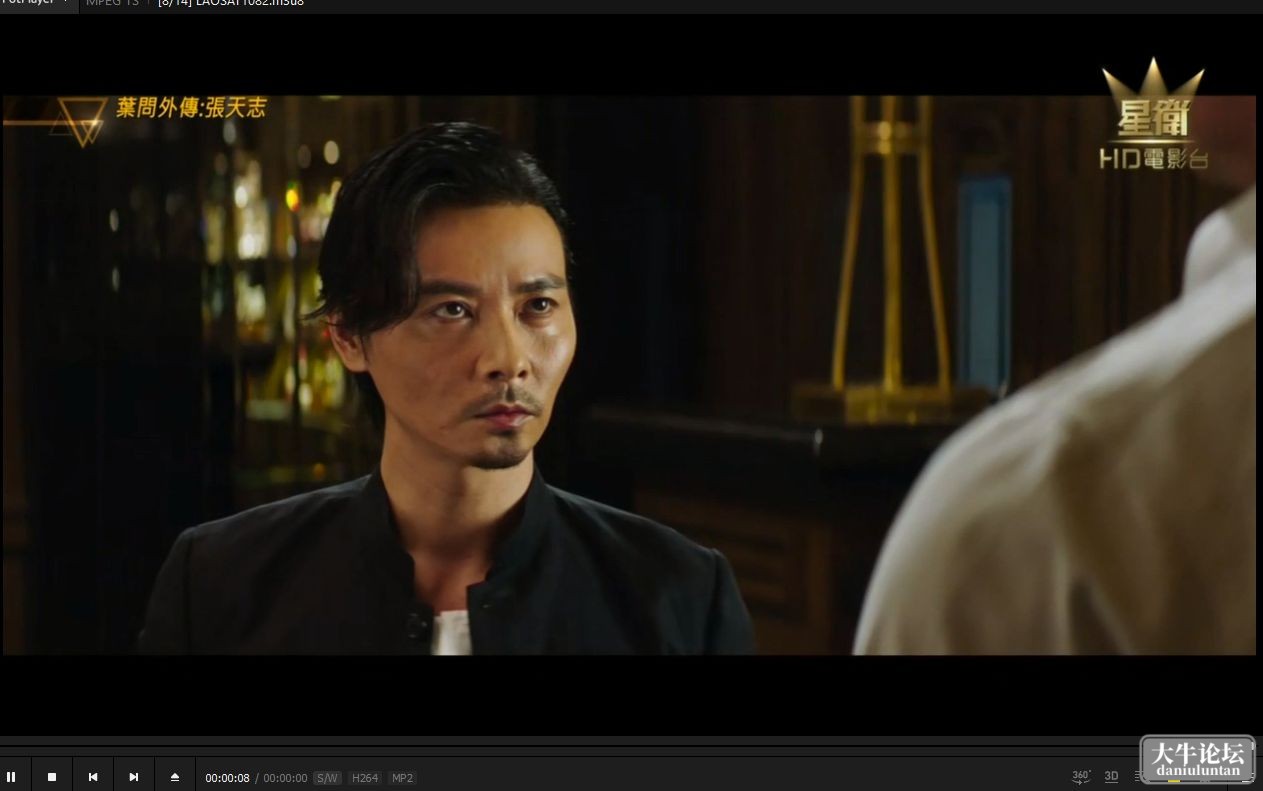Viewport: 1263px width, 791px height.
Task: Stop the video playback
Action: click(x=52, y=777)
